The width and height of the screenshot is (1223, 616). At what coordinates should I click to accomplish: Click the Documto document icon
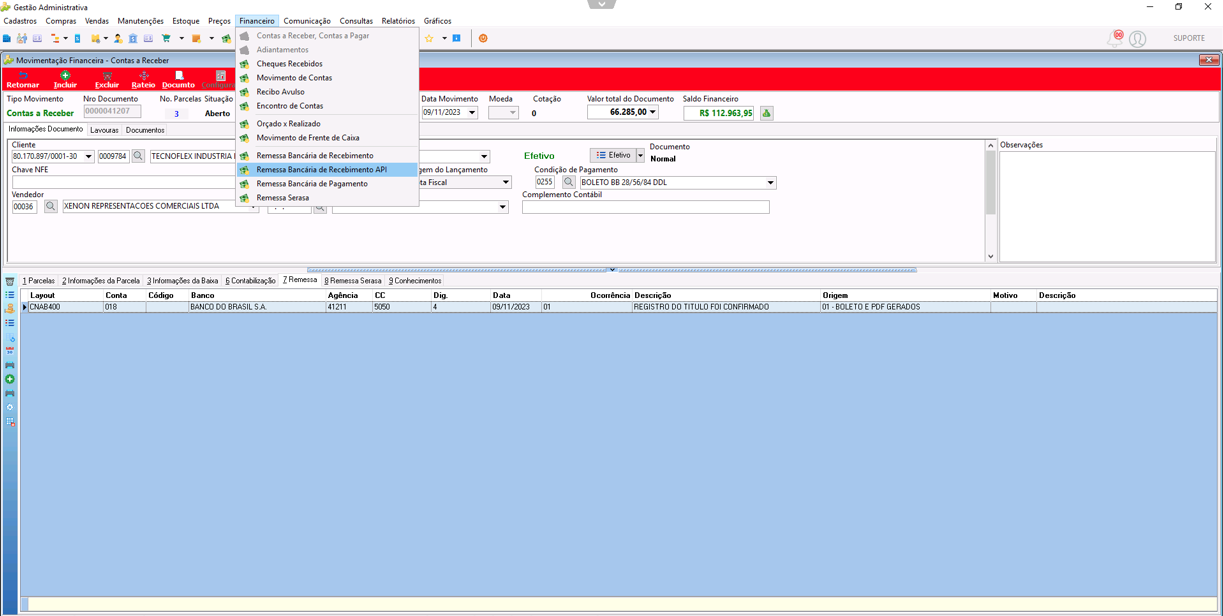click(x=179, y=76)
